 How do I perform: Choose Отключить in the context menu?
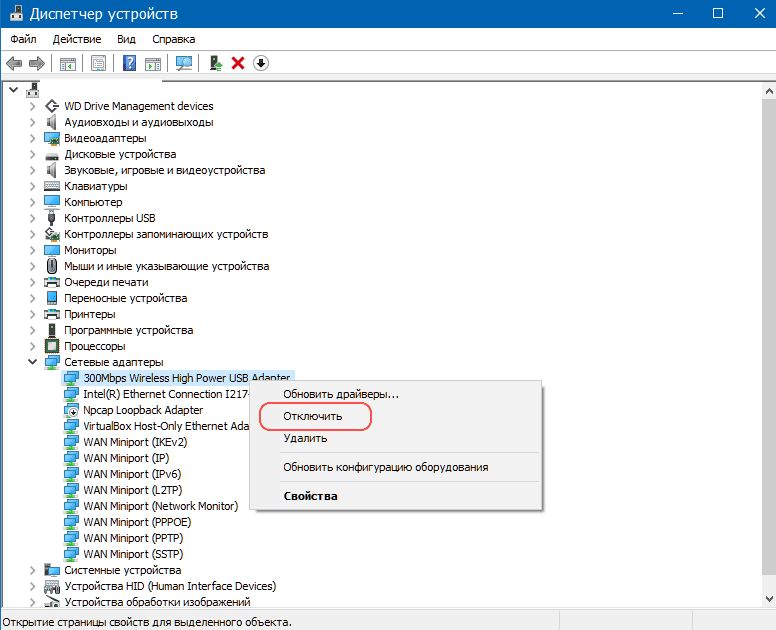tap(313, 416)
